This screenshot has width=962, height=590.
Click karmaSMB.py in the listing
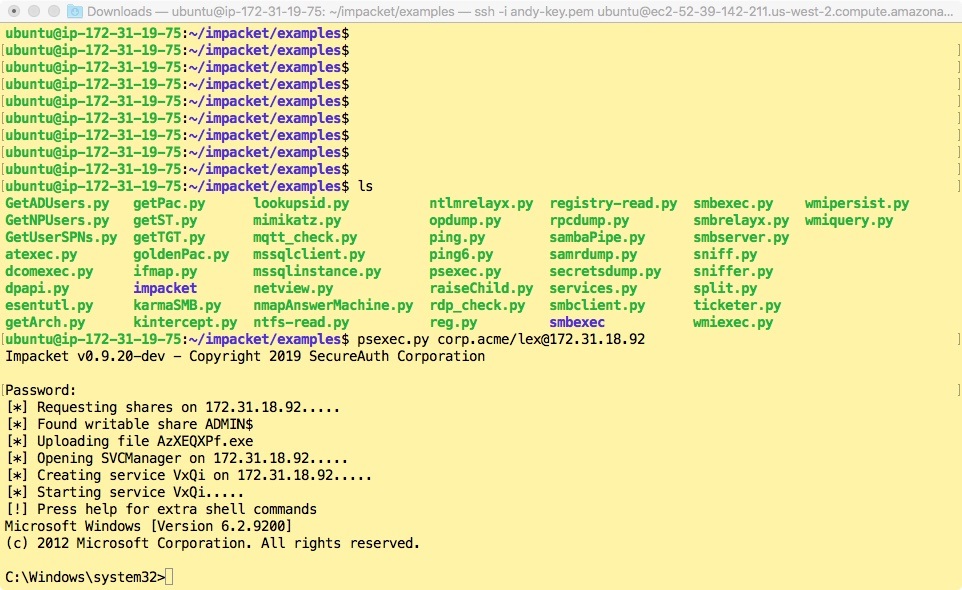coord(177,305)
